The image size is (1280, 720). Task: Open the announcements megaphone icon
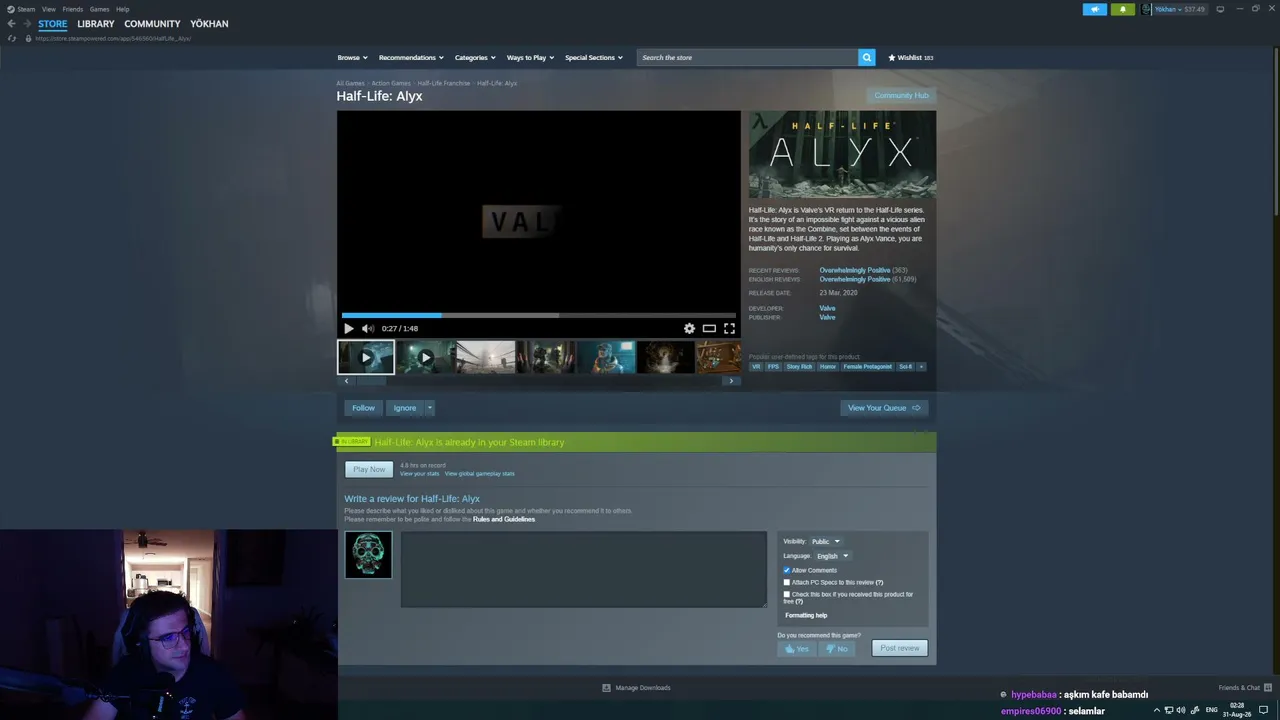pyautogui.click(x=1095, y=9)
